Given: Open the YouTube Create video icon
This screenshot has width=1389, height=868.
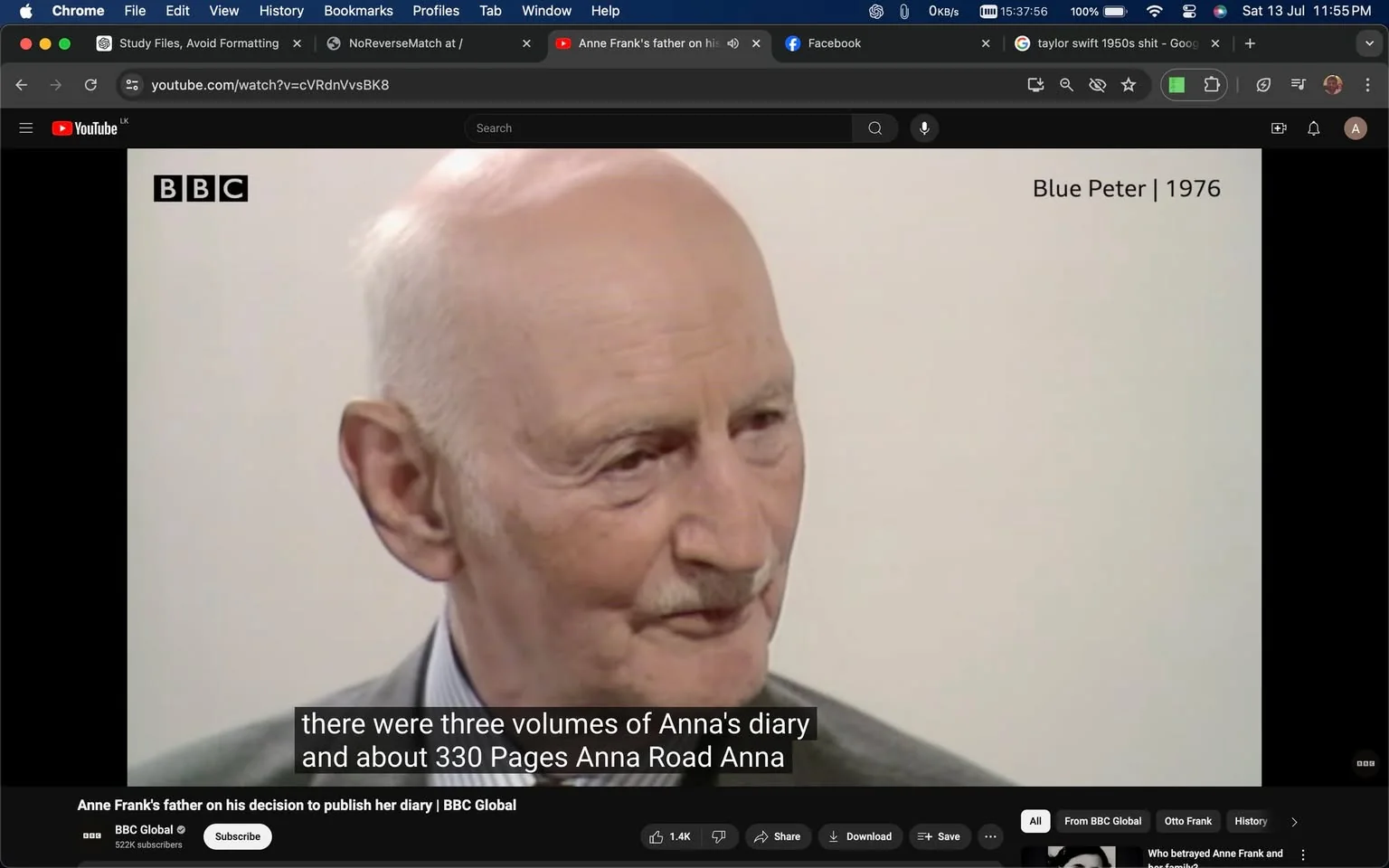Looking at the screenshot, I should point(1279,128).
